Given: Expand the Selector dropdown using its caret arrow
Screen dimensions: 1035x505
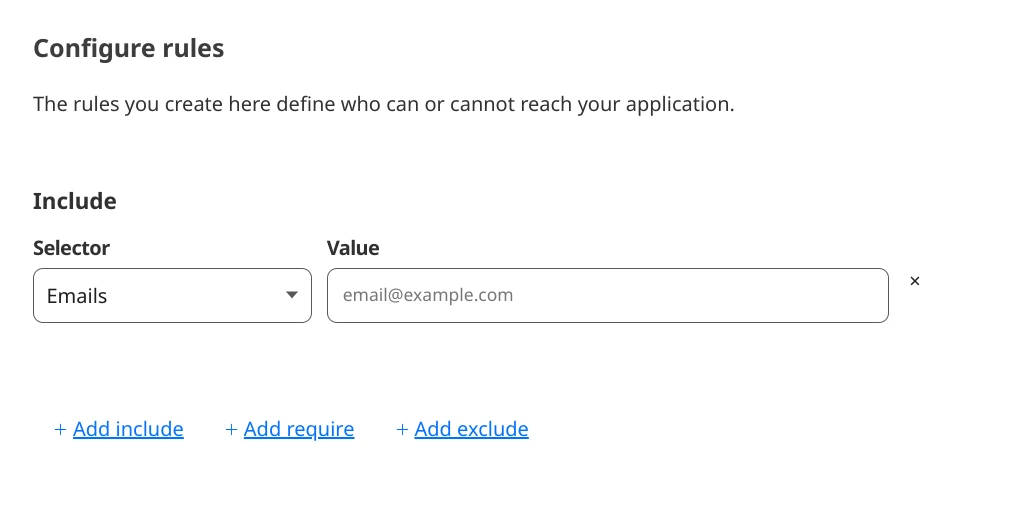Looking at the screenshot, I should 292,295.
